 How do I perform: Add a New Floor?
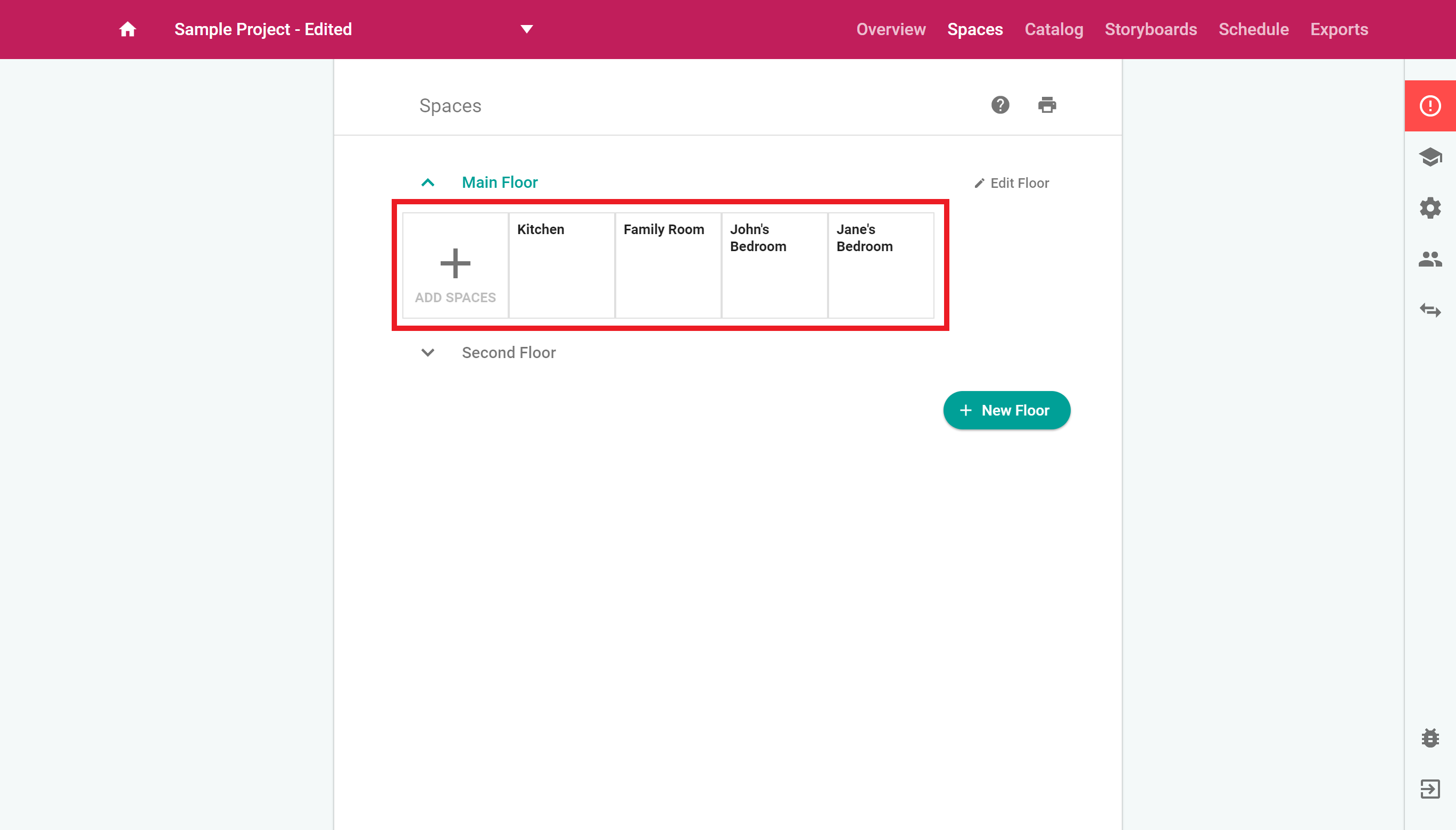[1007, 410]
